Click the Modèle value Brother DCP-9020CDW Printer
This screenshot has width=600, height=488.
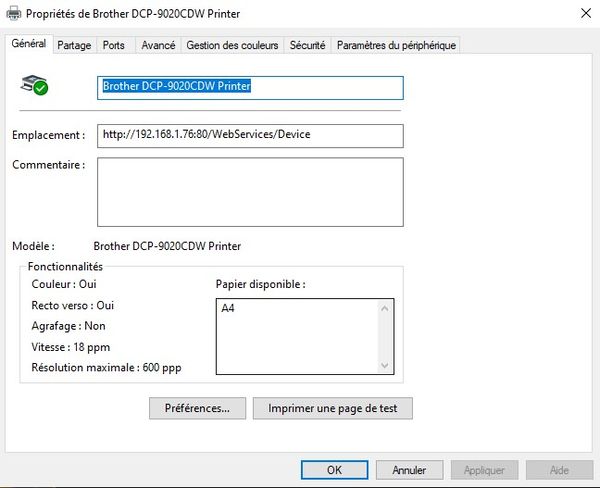pyautogui.click(x=167, y=246)
